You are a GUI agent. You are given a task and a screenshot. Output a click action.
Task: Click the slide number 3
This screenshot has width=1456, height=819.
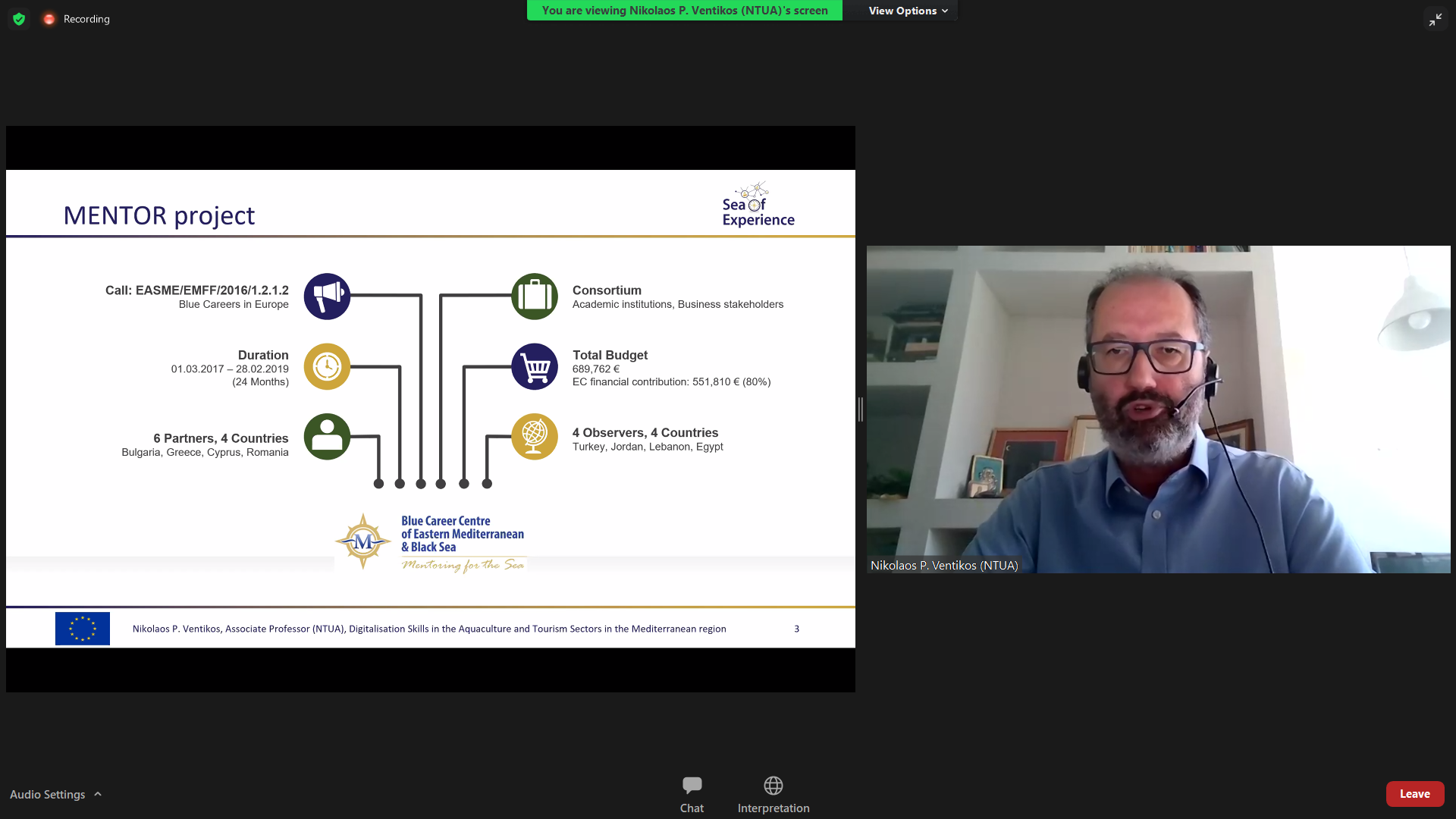coord(797,629)
